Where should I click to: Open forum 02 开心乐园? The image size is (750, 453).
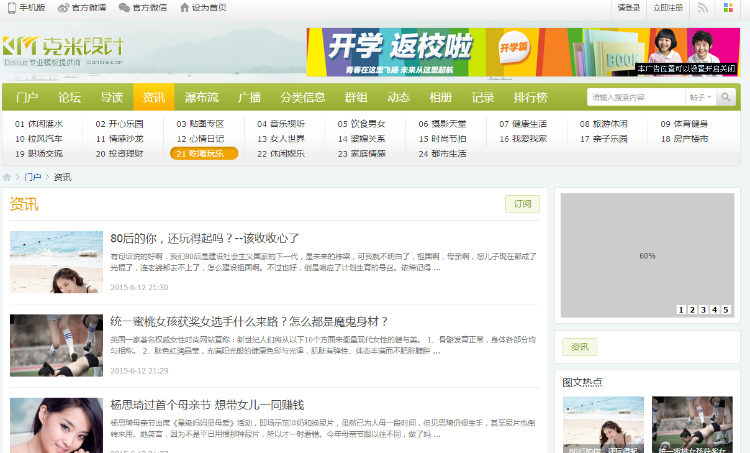(120, 124)
